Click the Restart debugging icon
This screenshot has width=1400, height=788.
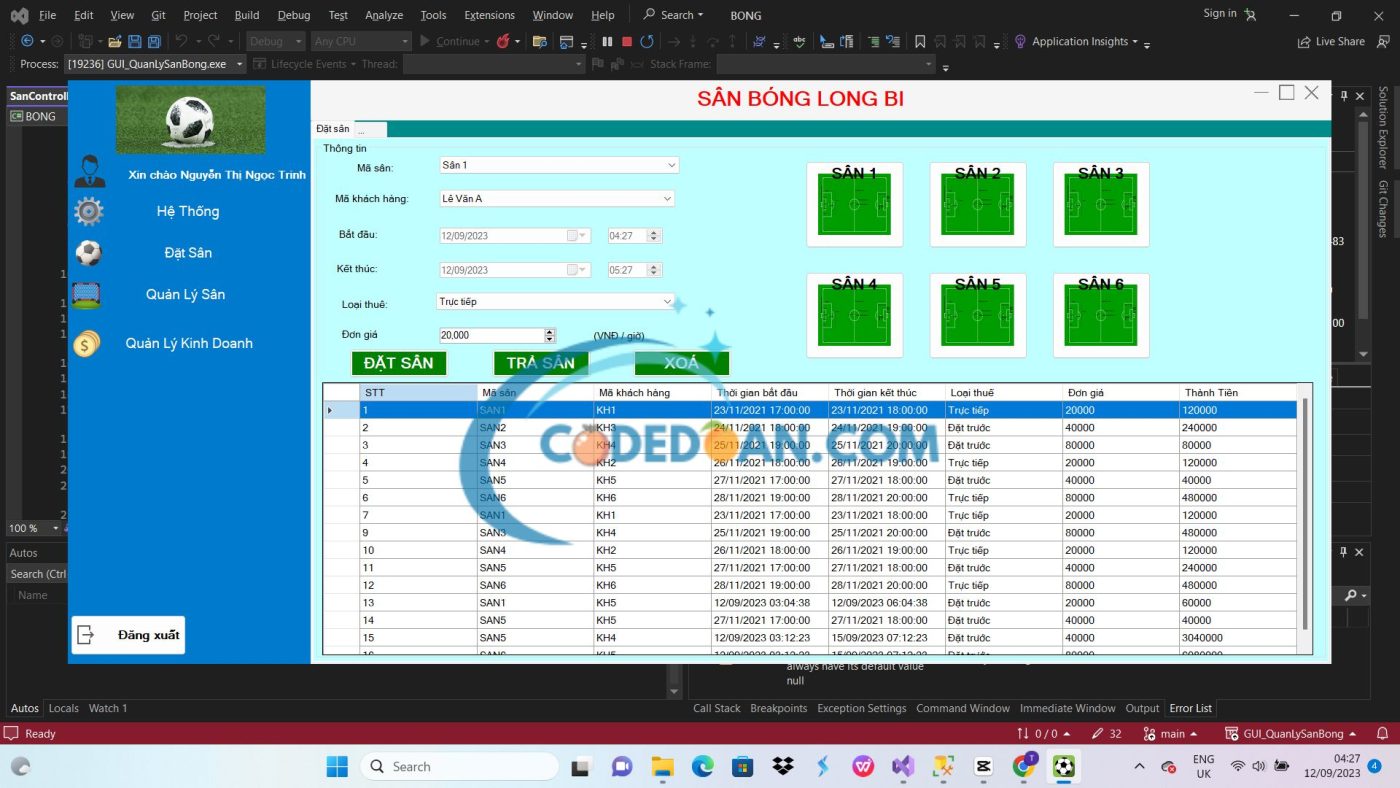[647, 41]
